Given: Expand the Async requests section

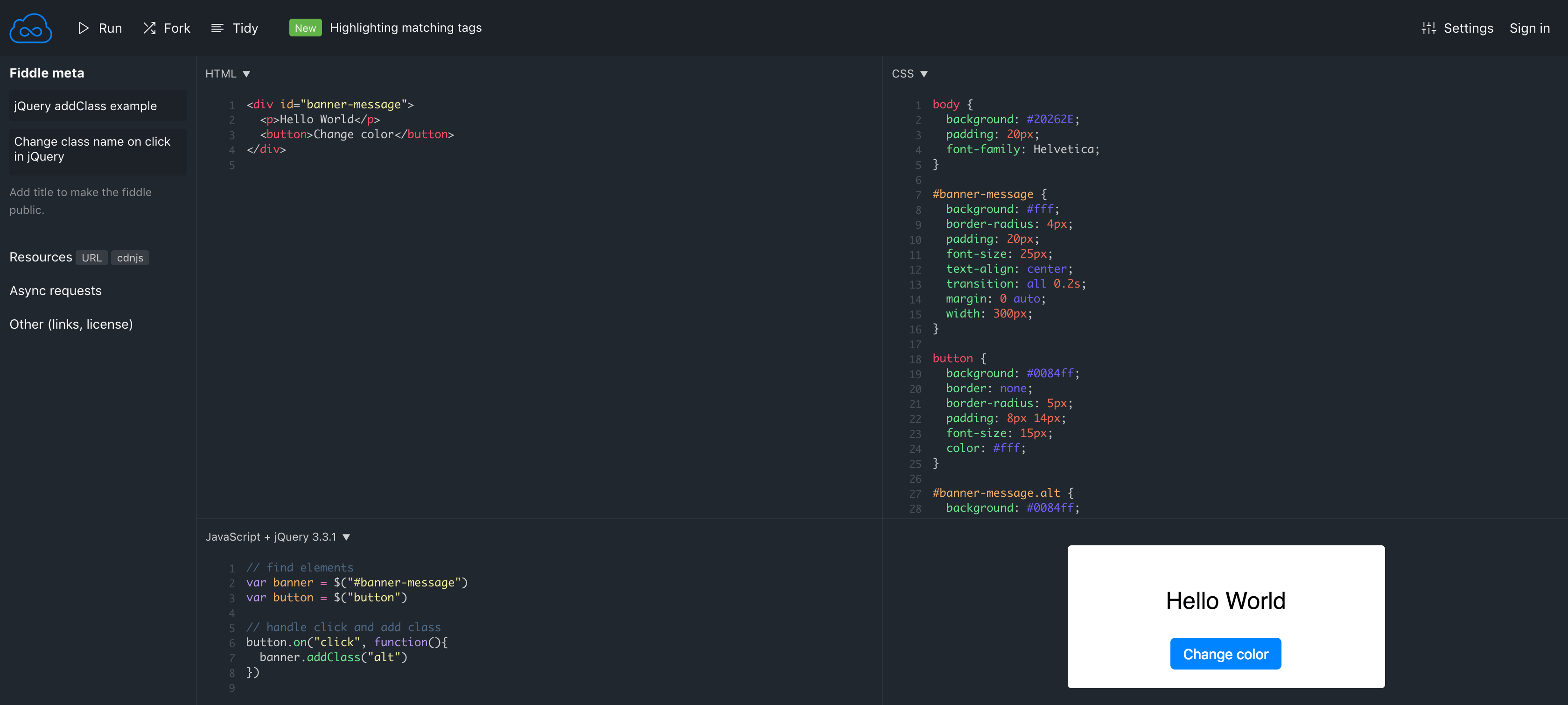Looking at the screenshot, I should click(56, 290).
